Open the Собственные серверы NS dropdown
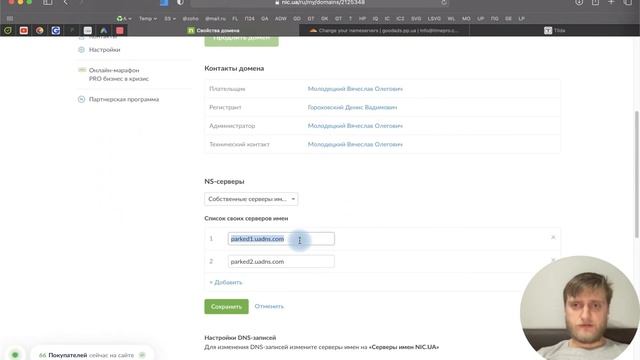This screenshot has width=640, height=360. point(251,199)
